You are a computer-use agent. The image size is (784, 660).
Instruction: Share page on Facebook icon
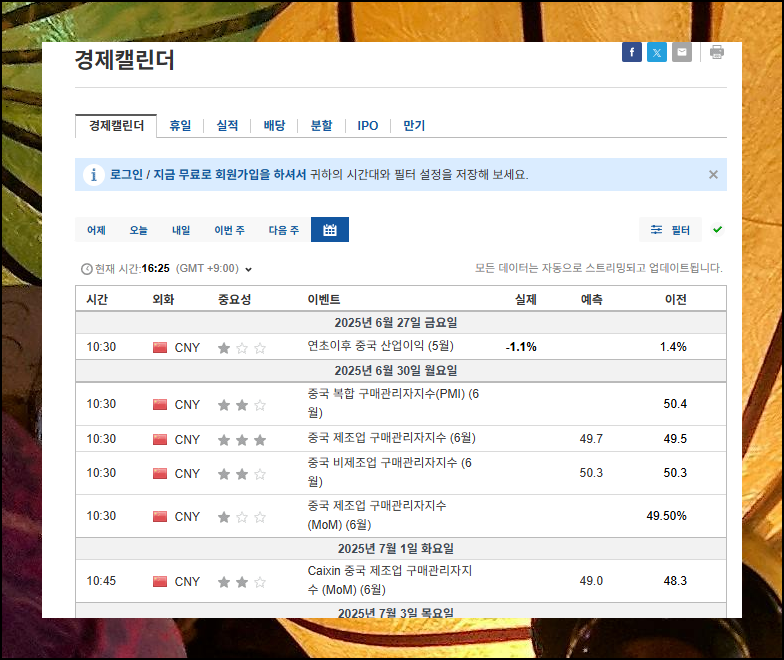pyautogui.click(x=632, y=52)
